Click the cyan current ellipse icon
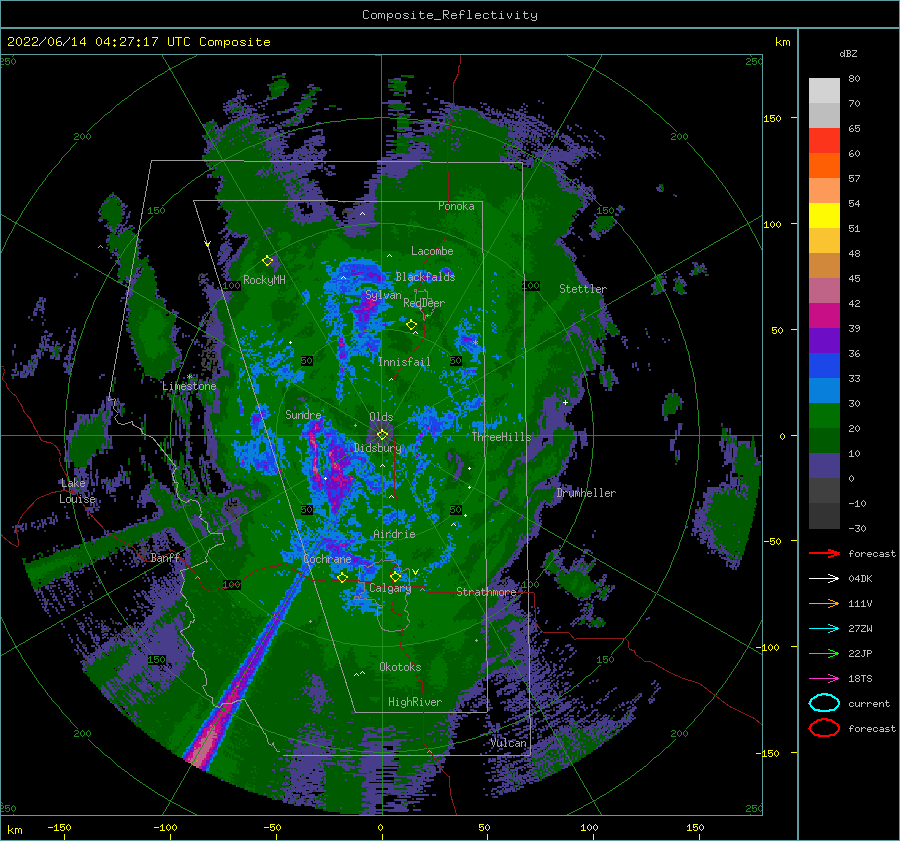This screenshot has height=841, width=900. pos(824,703)
